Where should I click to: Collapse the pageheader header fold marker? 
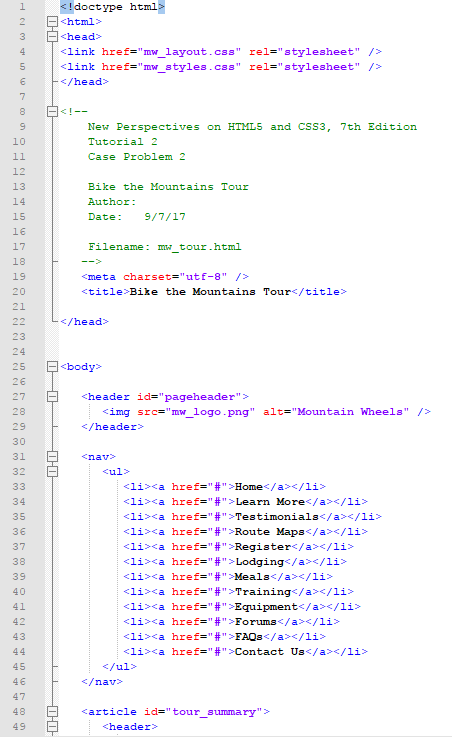[52, 397]
